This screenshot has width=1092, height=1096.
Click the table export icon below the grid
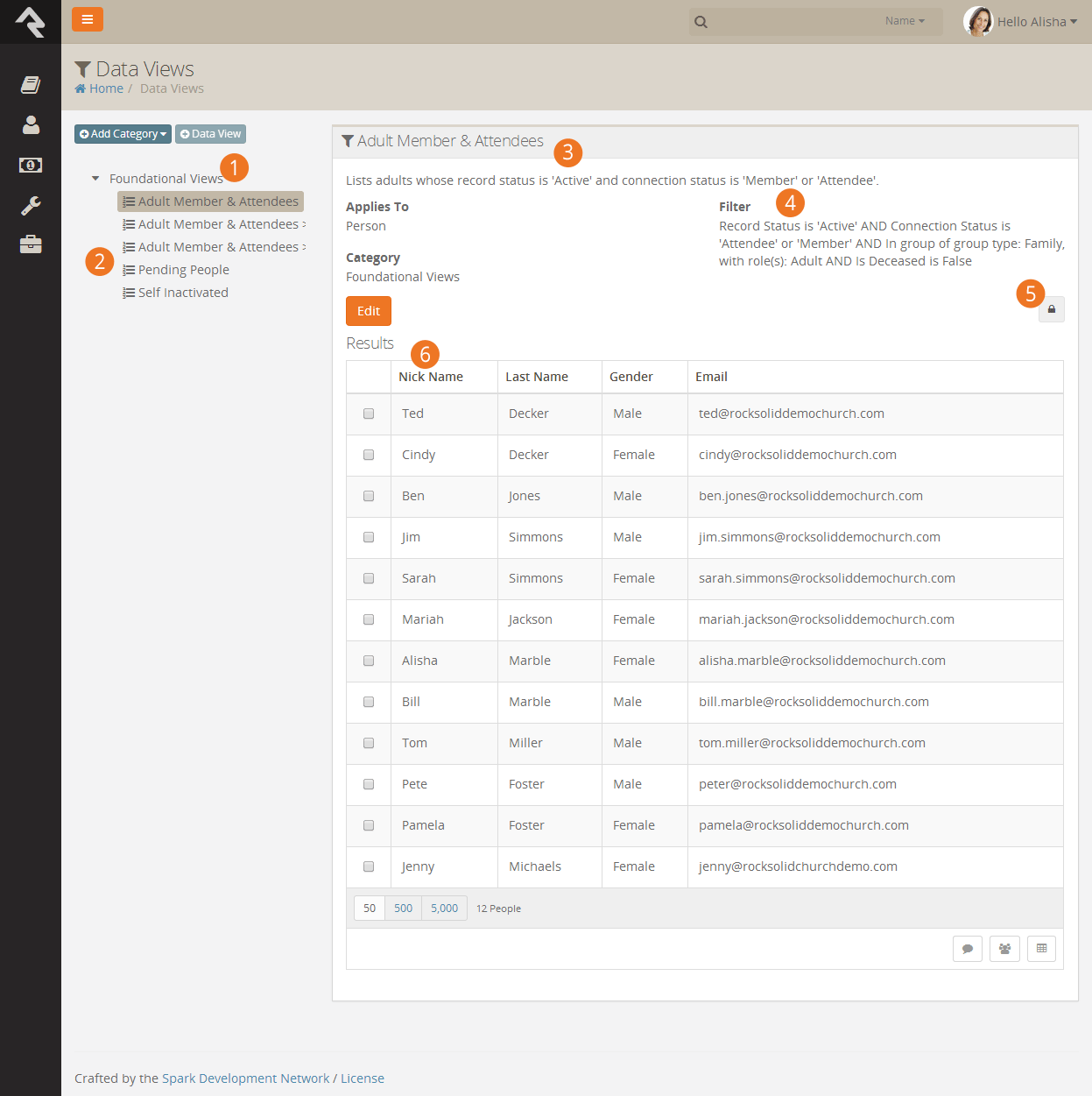tap(1041, 949)
